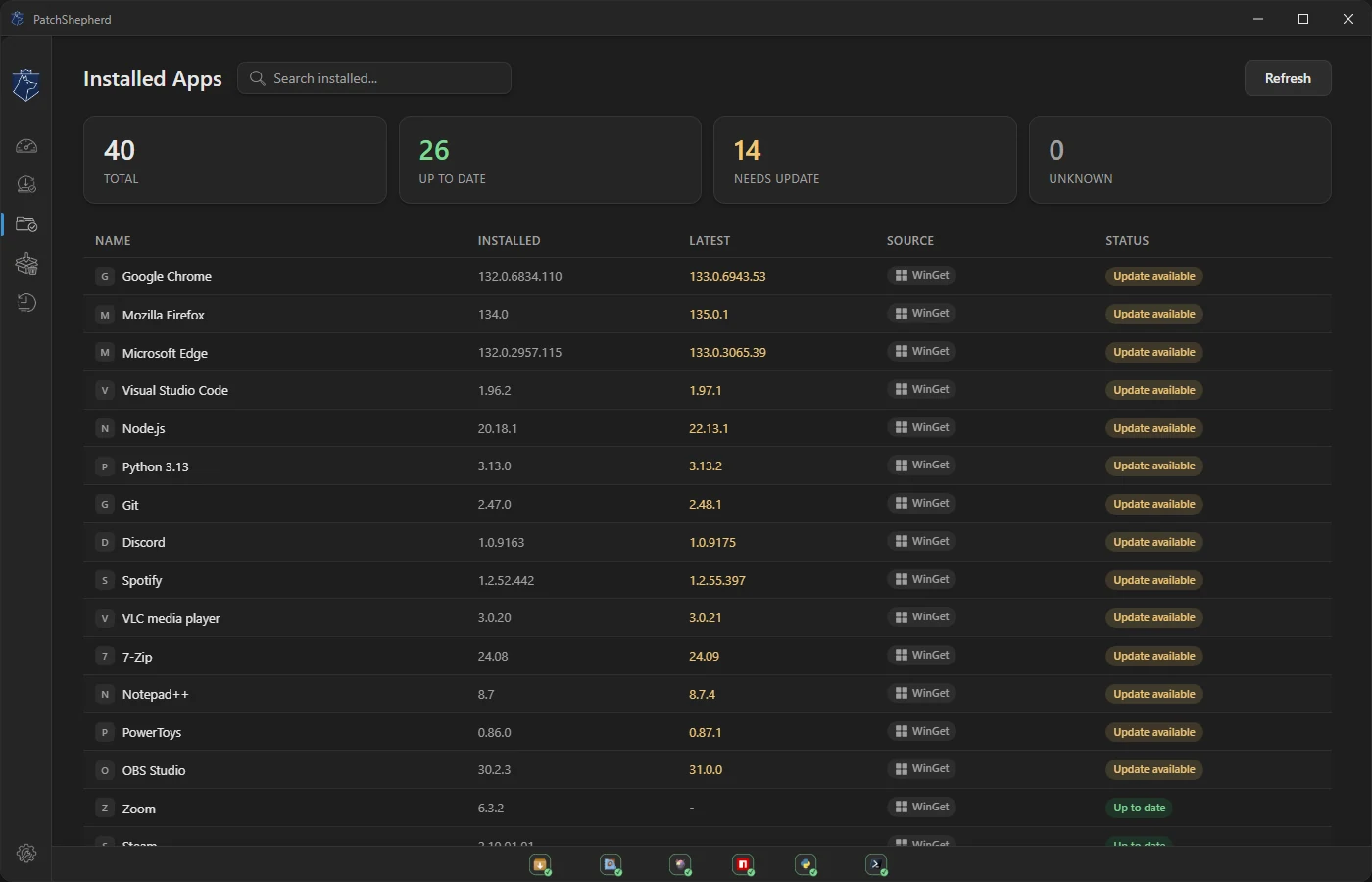Click the 7 avatar beside 7-Zip
This screenshot has height=882, width=1372.
pyautogui.click(x=105, y=657)
